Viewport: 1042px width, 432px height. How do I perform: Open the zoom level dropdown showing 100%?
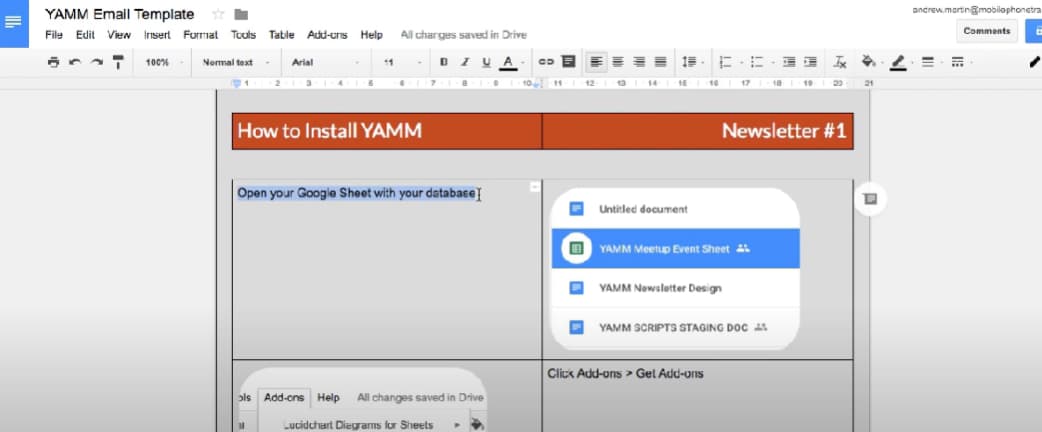tap(162, 62)
